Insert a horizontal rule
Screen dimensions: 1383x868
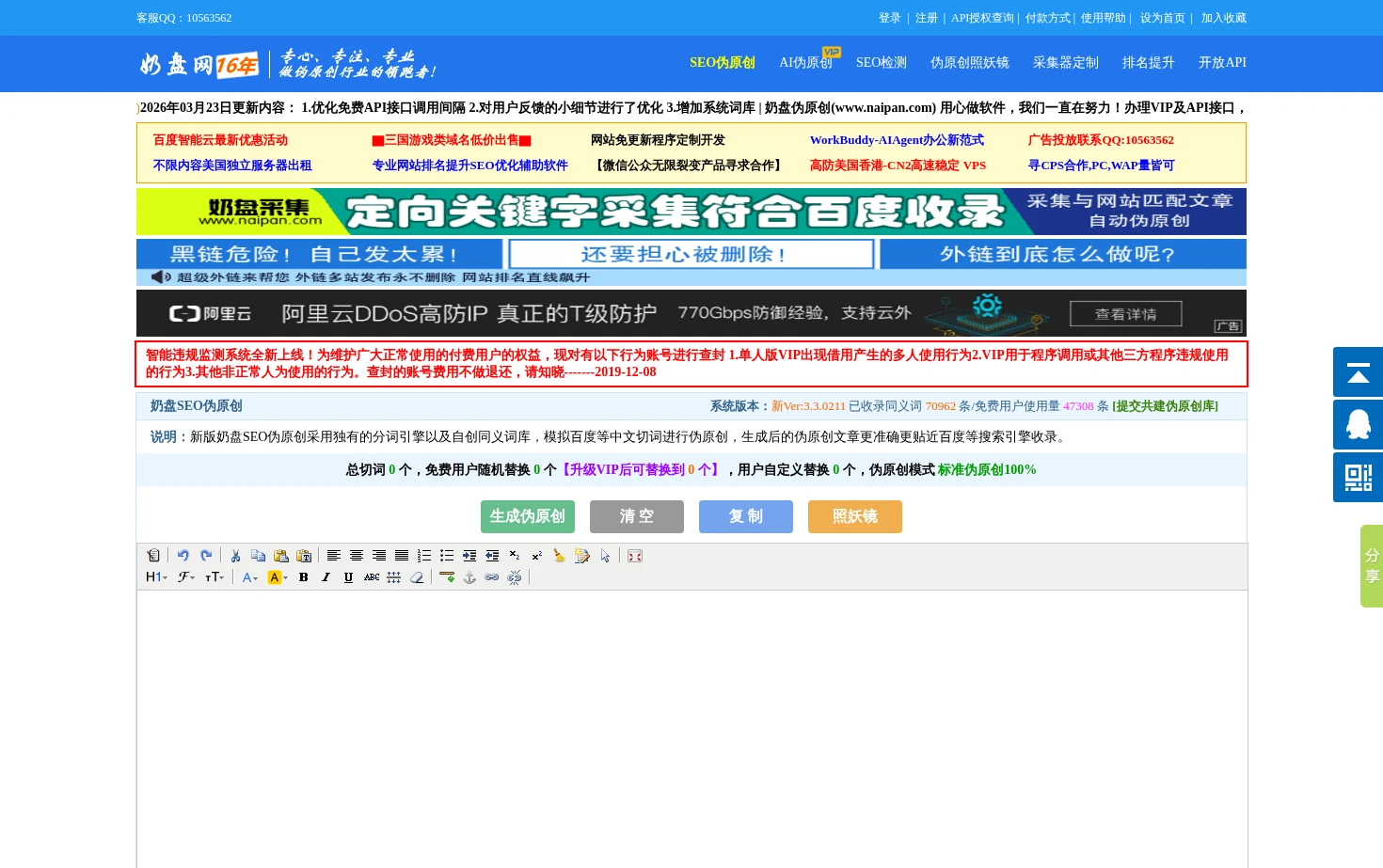(x=447, y=577)
